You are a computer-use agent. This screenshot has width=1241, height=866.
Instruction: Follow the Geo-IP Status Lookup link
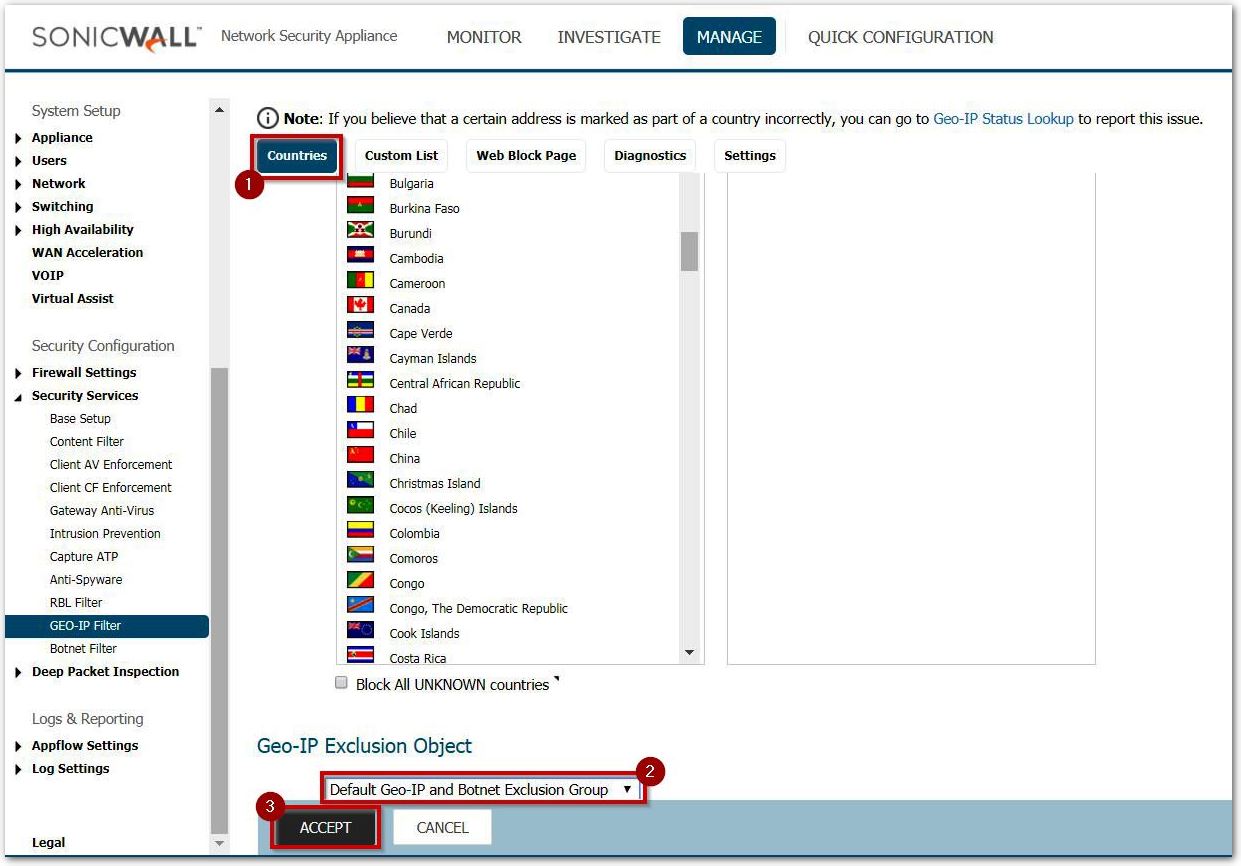1003,119
